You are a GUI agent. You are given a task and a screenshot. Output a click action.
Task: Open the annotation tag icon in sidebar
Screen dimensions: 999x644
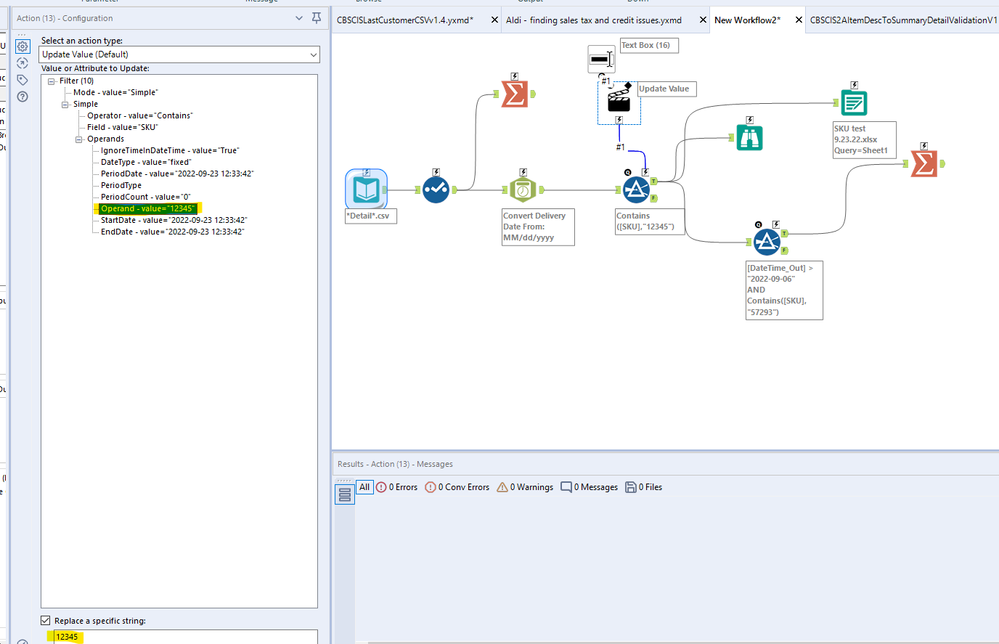coord(22,80)
